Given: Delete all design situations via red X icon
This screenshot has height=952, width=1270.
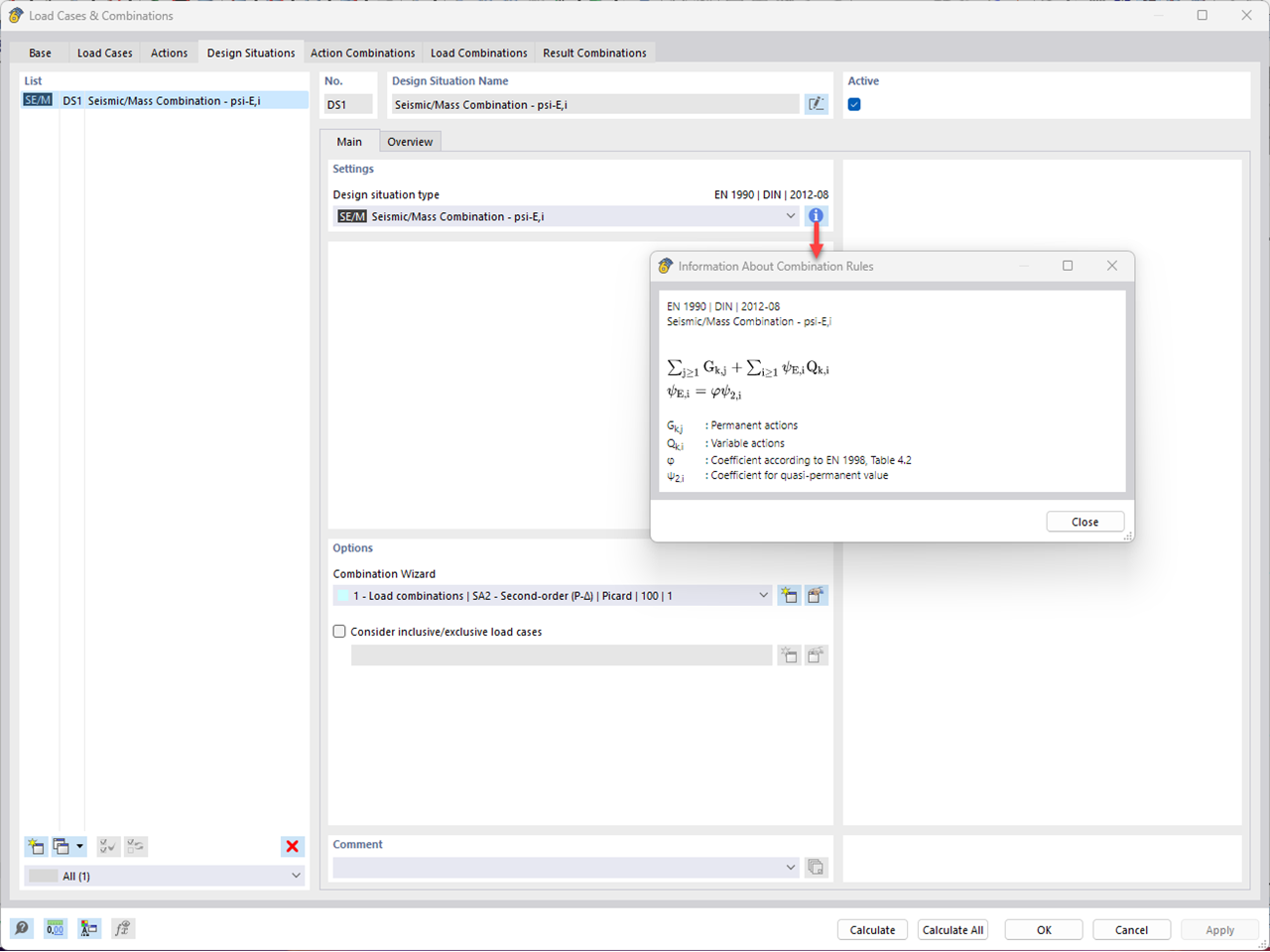Looking at the screenshot, I should [x=292, y=846].
